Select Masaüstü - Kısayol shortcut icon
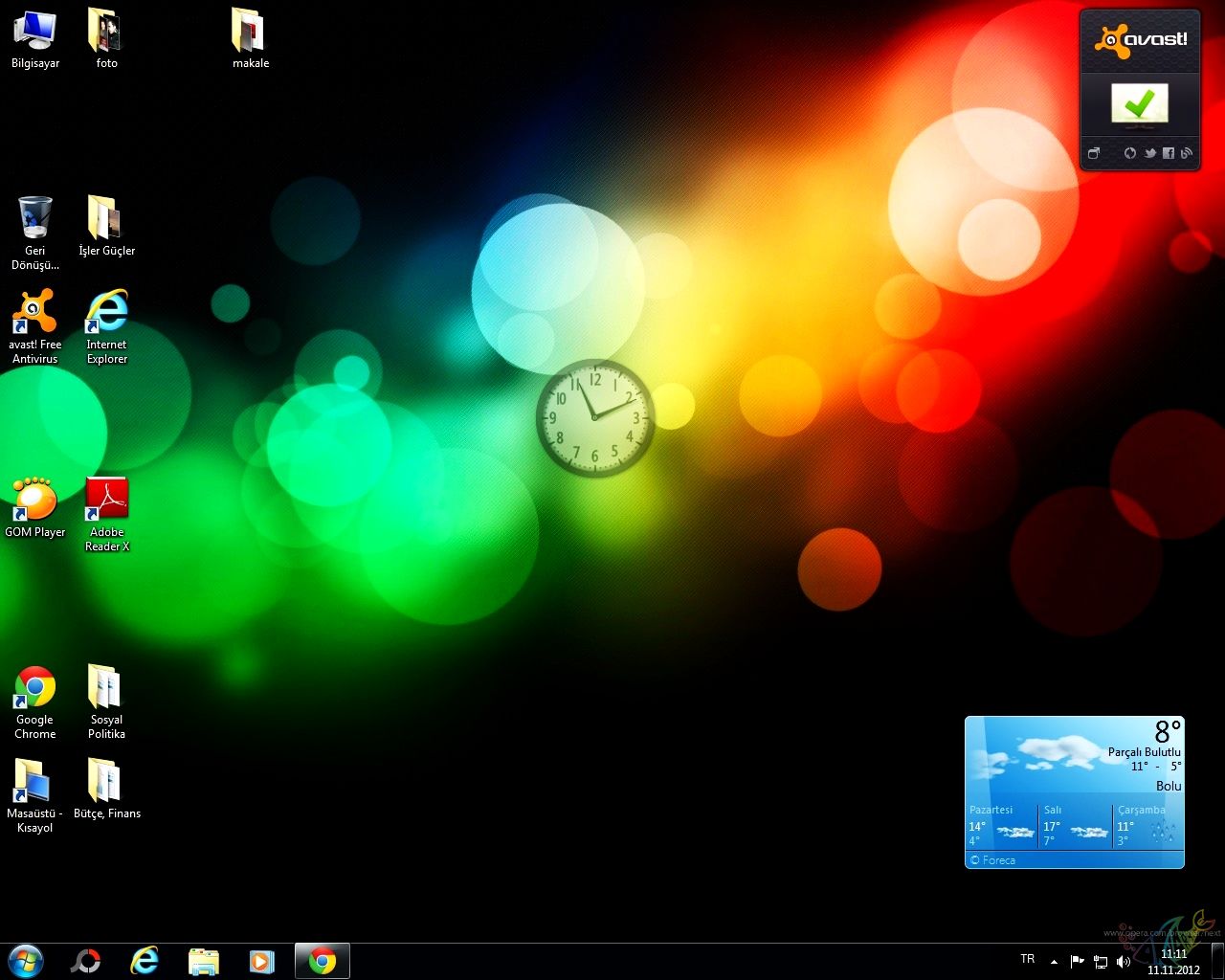 [35, 796]
